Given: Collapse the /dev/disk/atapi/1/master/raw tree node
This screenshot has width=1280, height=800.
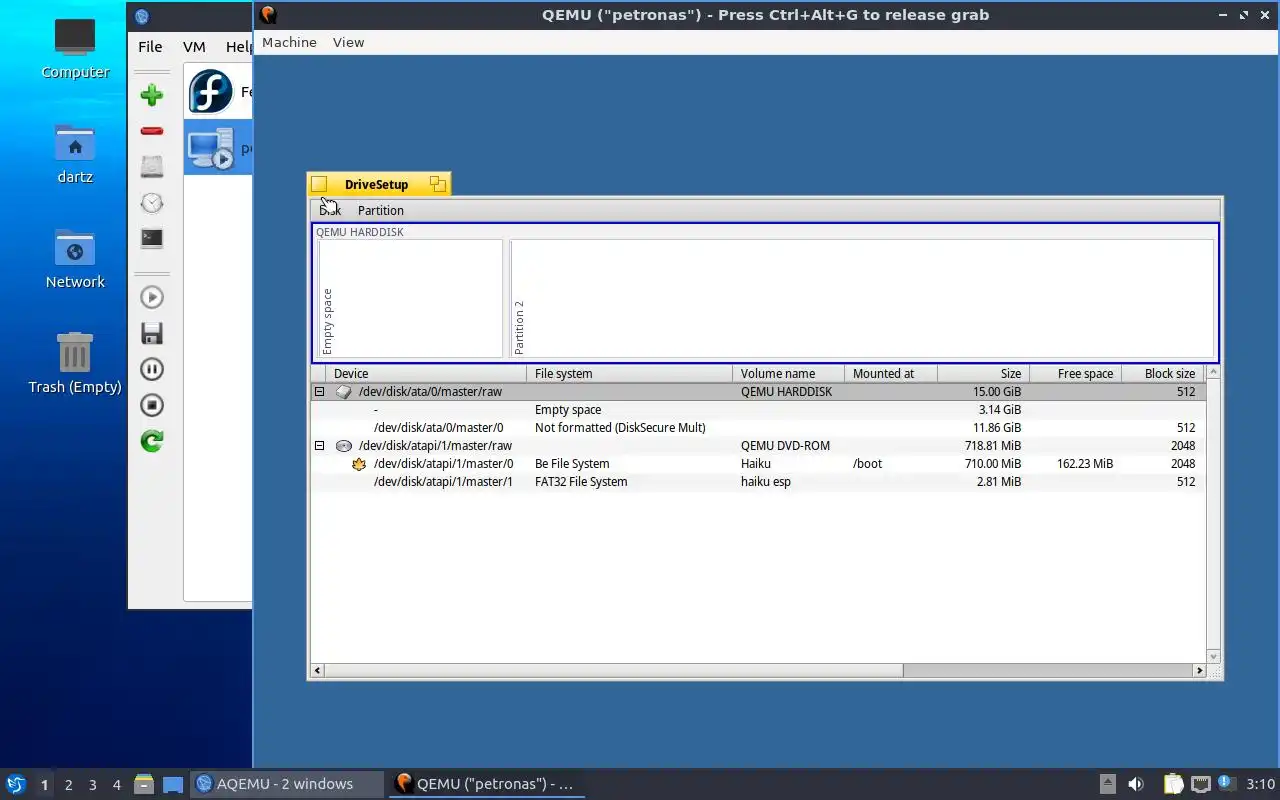Looking at the screenshot, I should (319, 446).
